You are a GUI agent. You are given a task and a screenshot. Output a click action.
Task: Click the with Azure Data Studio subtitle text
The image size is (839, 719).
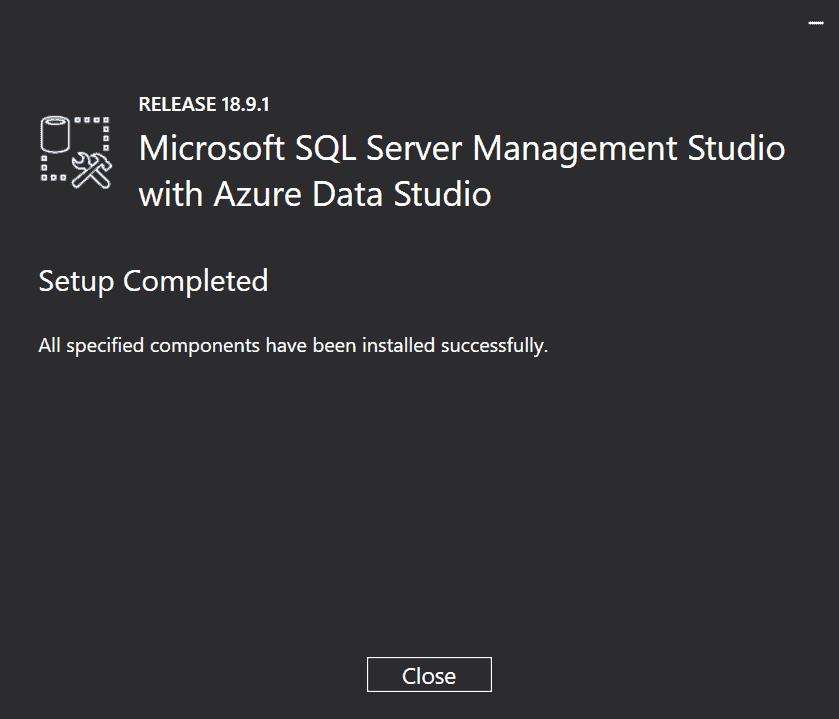point(316,194)
